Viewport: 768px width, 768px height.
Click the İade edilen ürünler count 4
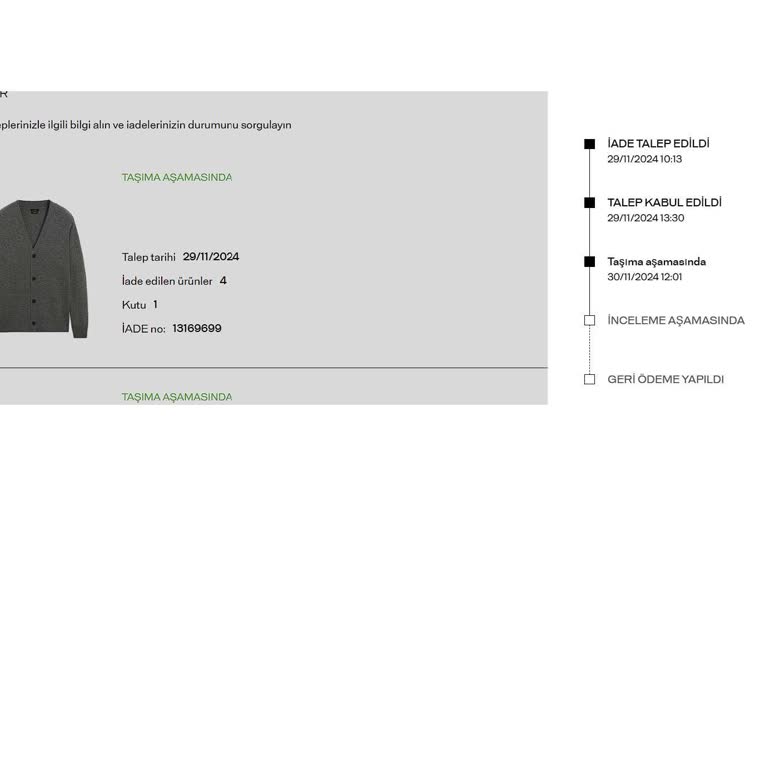(x=223, y=281)
